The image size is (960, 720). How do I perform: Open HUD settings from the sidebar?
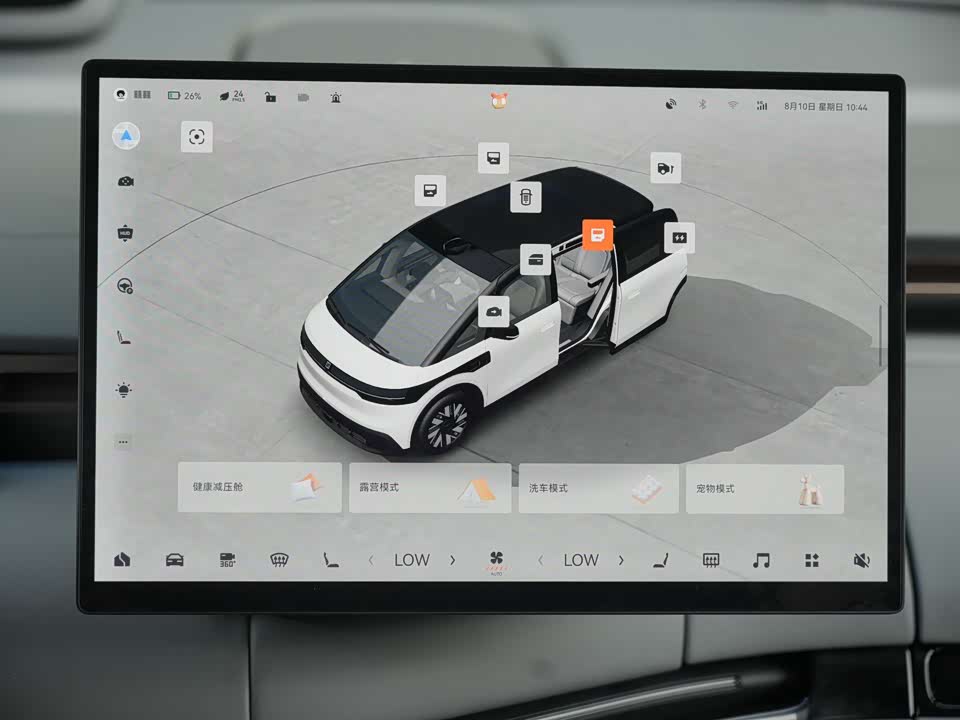click(x=125, y=233)
